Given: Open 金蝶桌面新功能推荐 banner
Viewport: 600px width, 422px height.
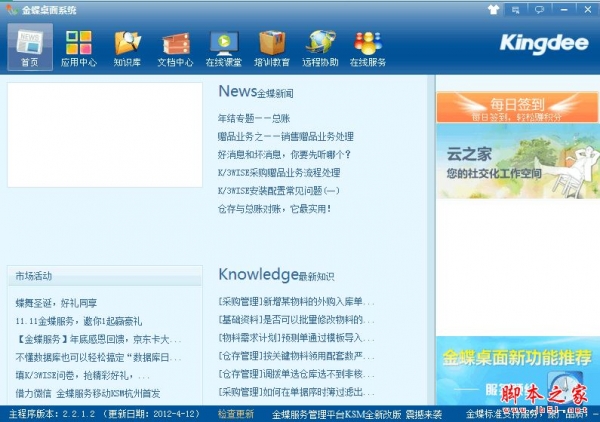Looking at the screenshot, I should pyautogui.click(x=518, y=370).
